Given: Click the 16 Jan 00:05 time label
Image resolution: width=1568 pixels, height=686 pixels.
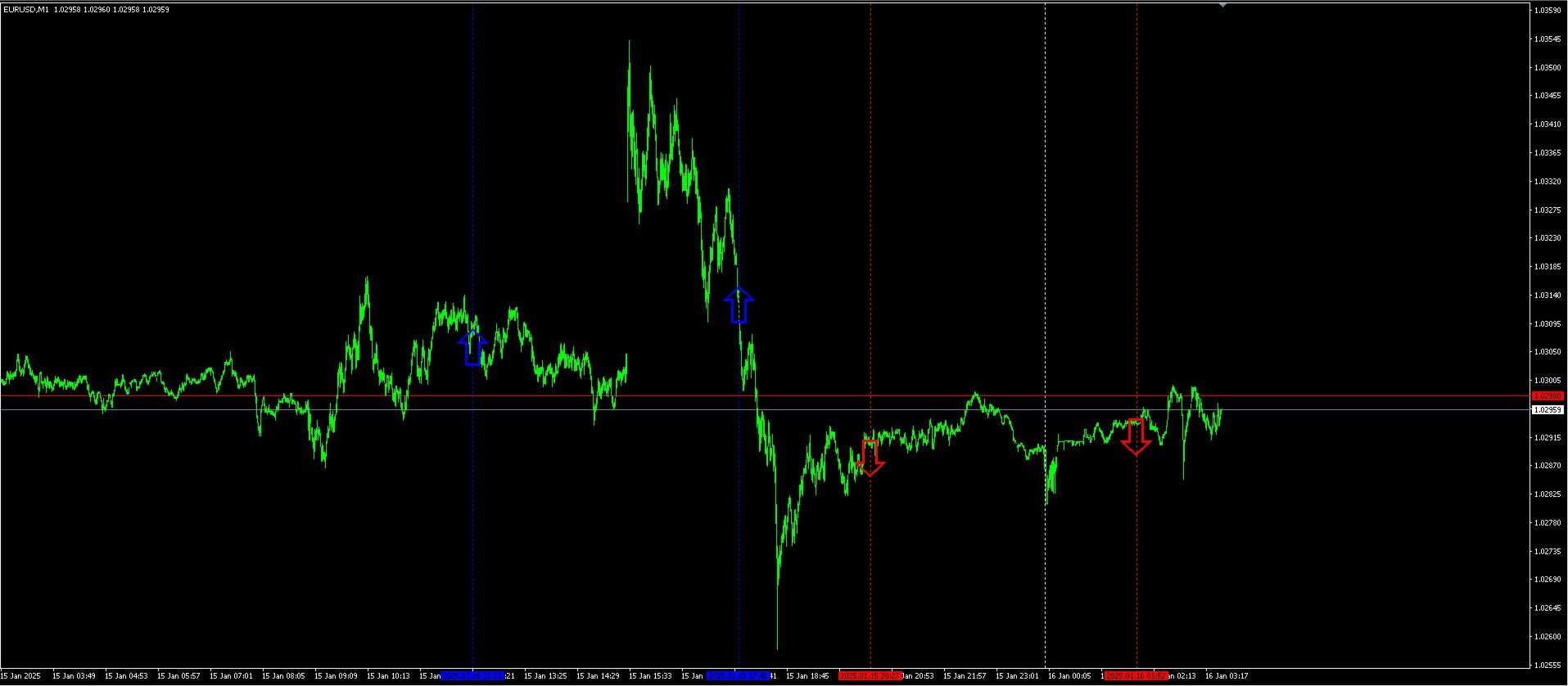Looking at the screenshot, I should click(x=1069, y=676).
